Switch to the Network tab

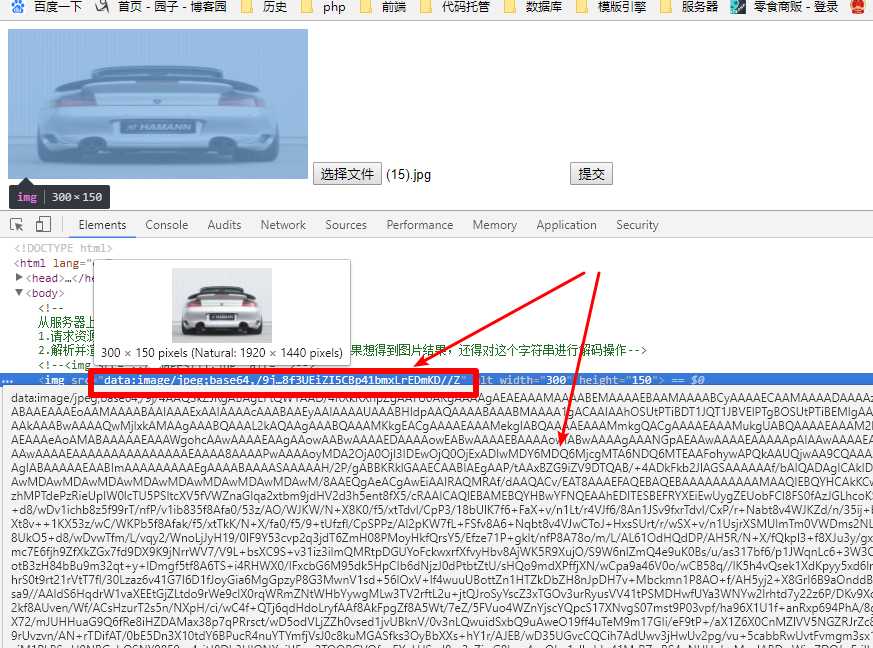[283, 225]
